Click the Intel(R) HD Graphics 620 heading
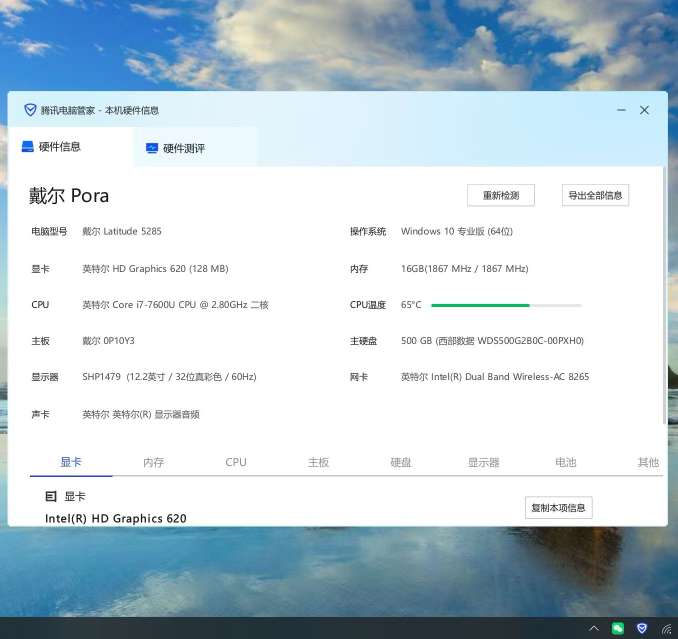The width and height of the screenshot is (678, 639). point(116,518)
